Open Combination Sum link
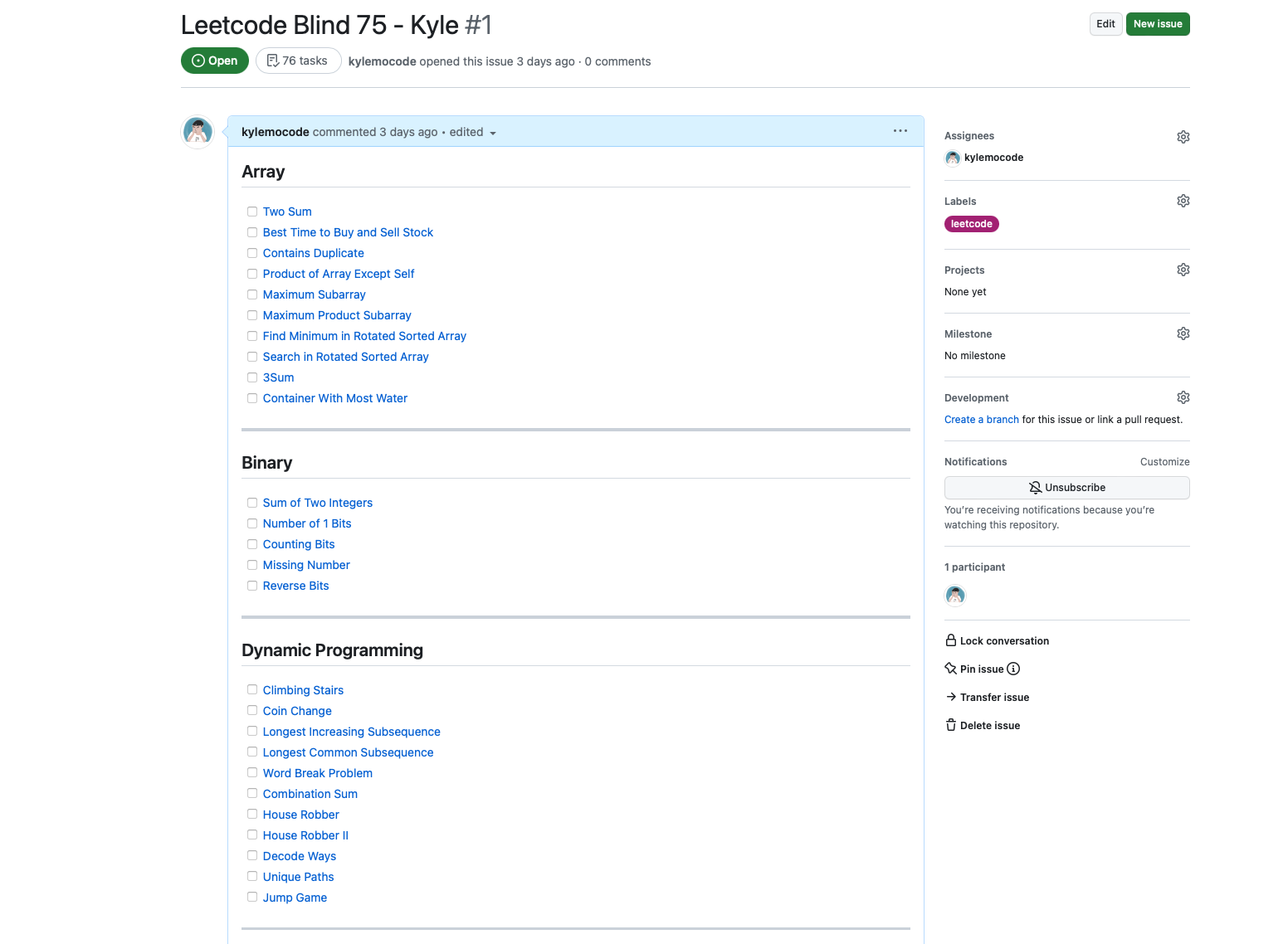The height and width of the screenshot is (944, 1288). (x=310, y=794)
